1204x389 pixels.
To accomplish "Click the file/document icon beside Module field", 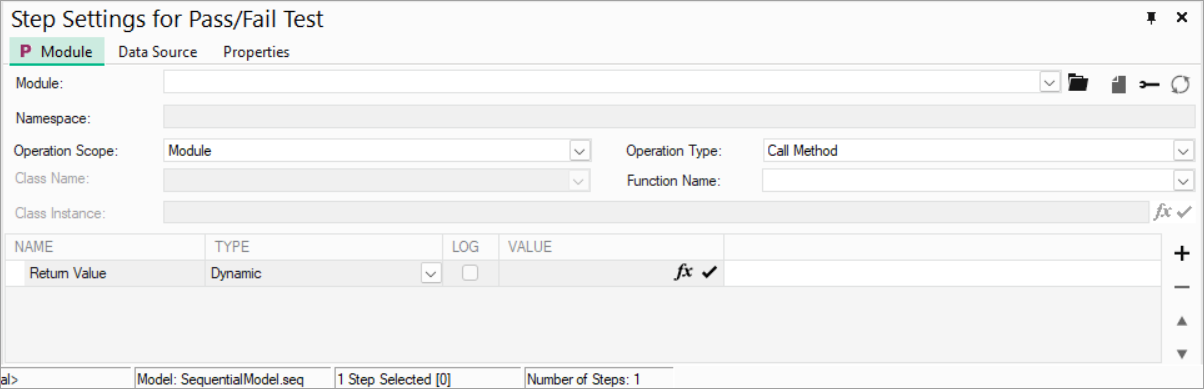I will (x=1119, y=84).
